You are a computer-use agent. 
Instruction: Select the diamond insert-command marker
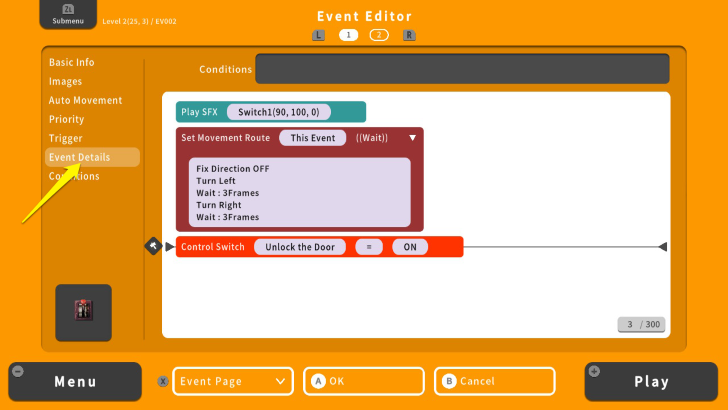(x=153, y=246)
